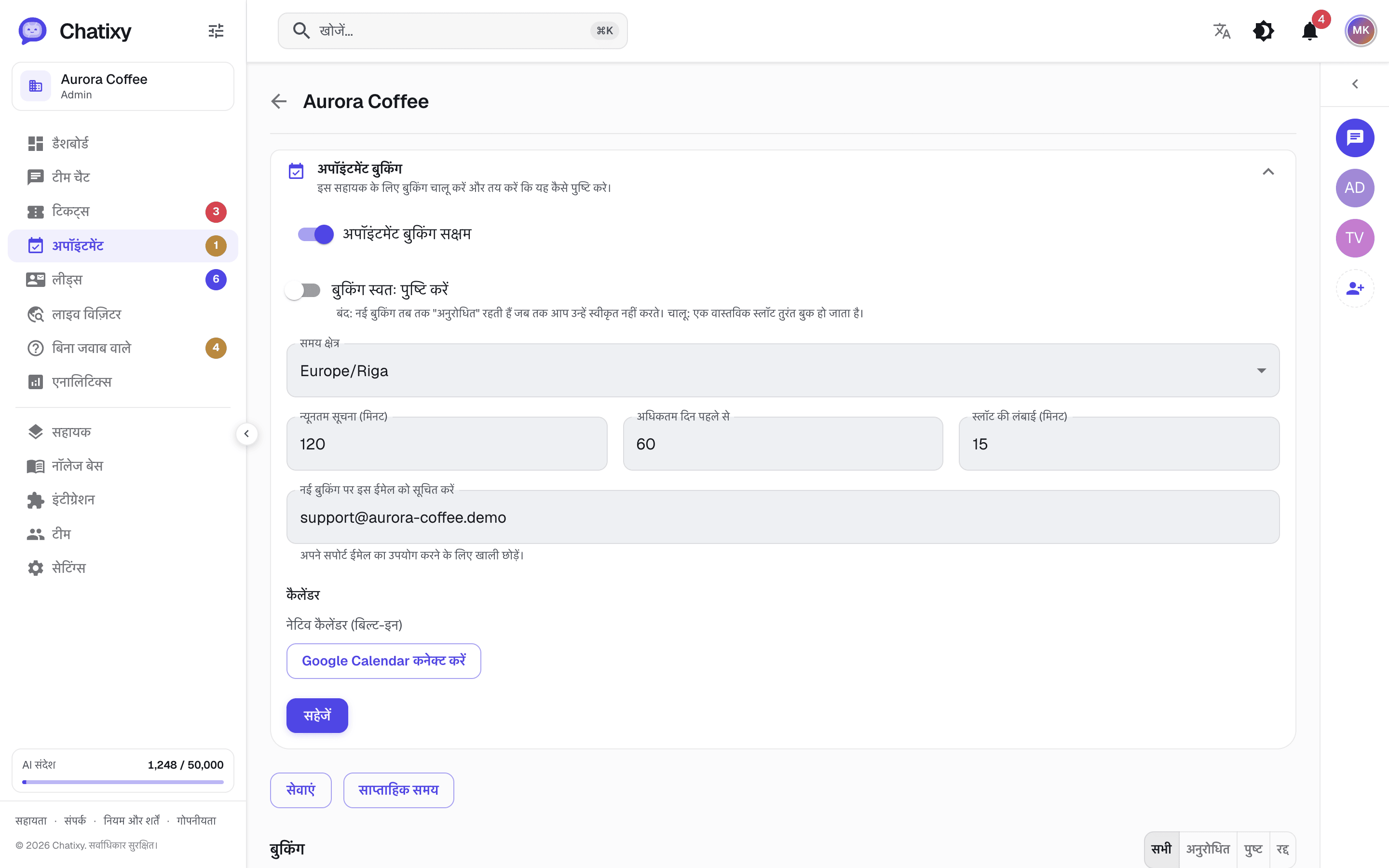Open Live Visitors sidebar item
This screenshot has height=868, width=1389.
[x=123, y=314]
